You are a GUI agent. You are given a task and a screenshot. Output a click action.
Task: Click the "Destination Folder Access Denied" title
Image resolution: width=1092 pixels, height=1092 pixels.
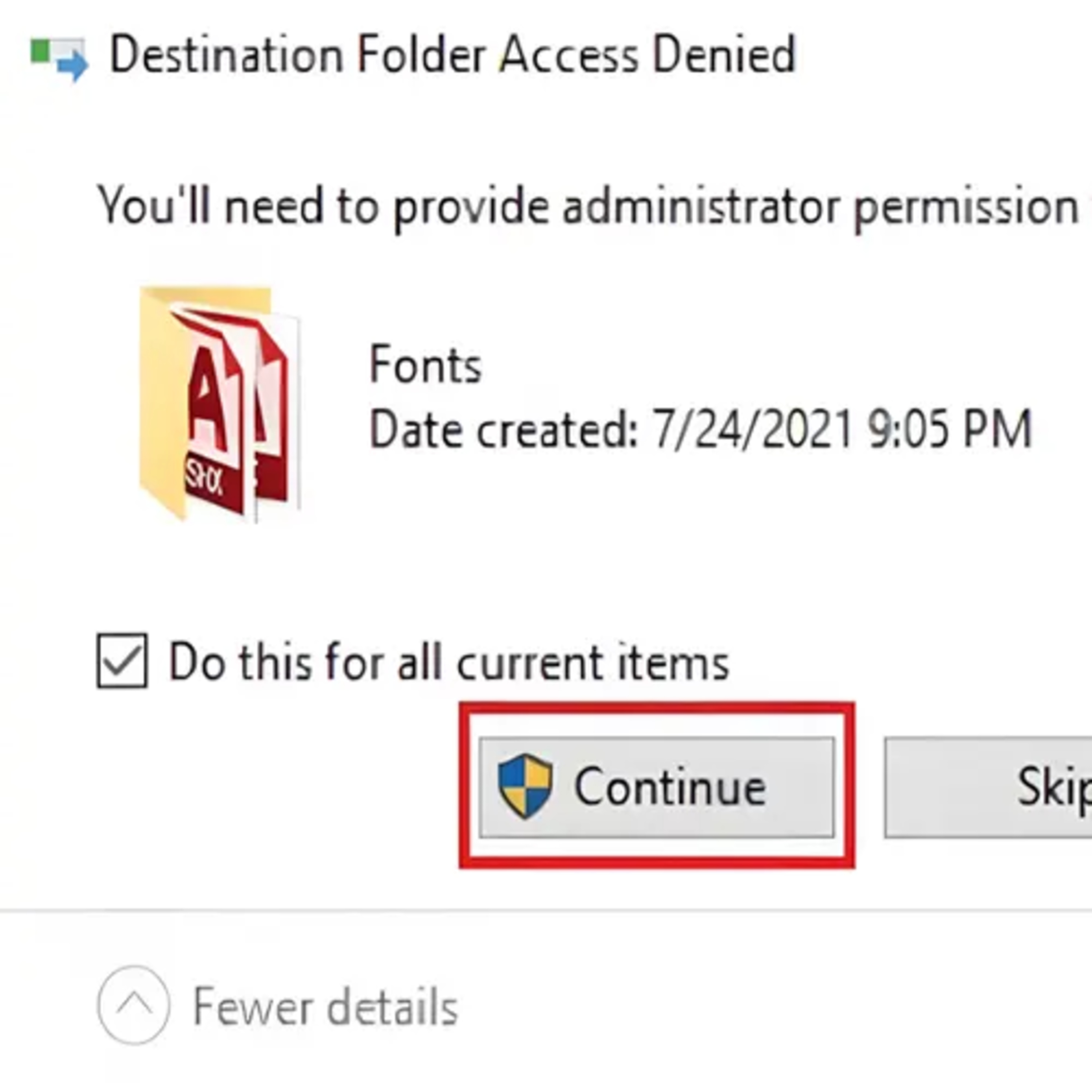[452, 55]
